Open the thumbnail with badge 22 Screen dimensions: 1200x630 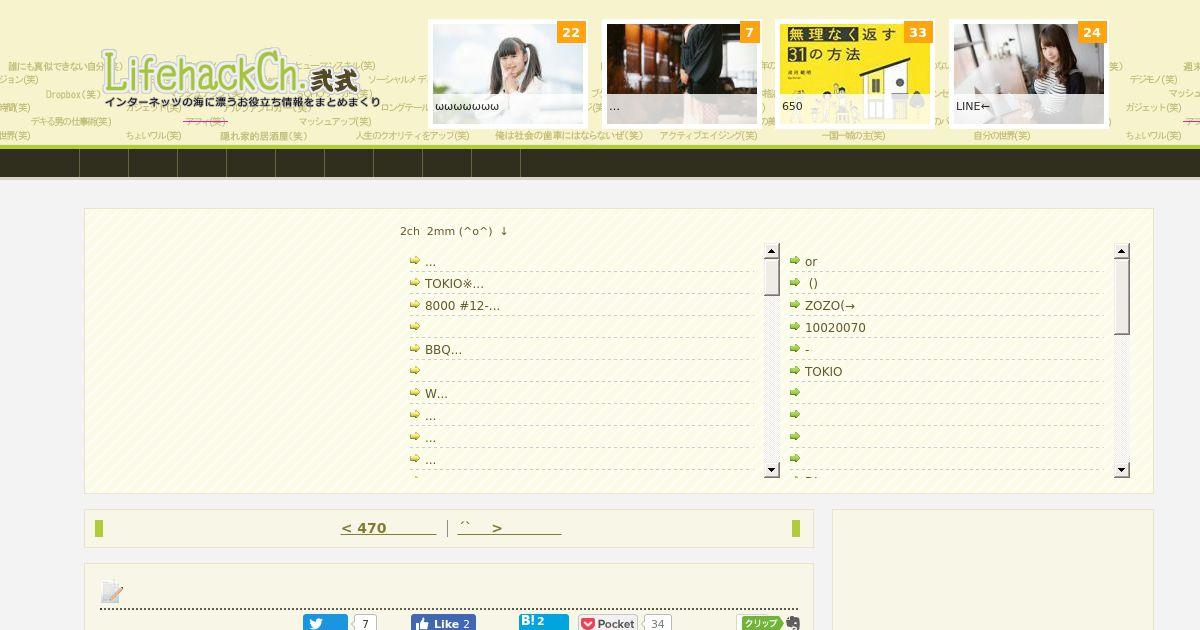coord(508,74)
